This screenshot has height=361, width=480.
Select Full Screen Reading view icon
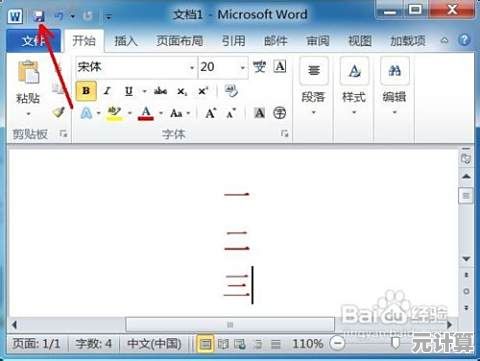(x=223, y=344)
